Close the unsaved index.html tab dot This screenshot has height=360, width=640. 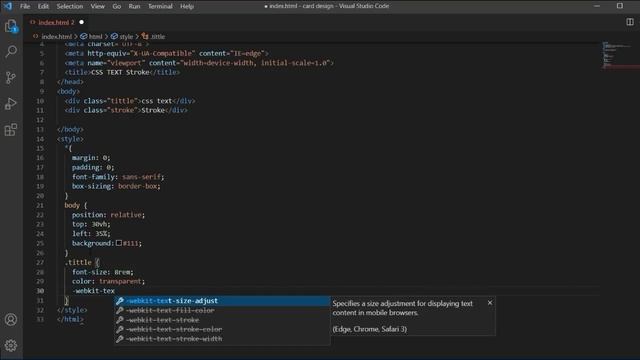tap(81, 22)
